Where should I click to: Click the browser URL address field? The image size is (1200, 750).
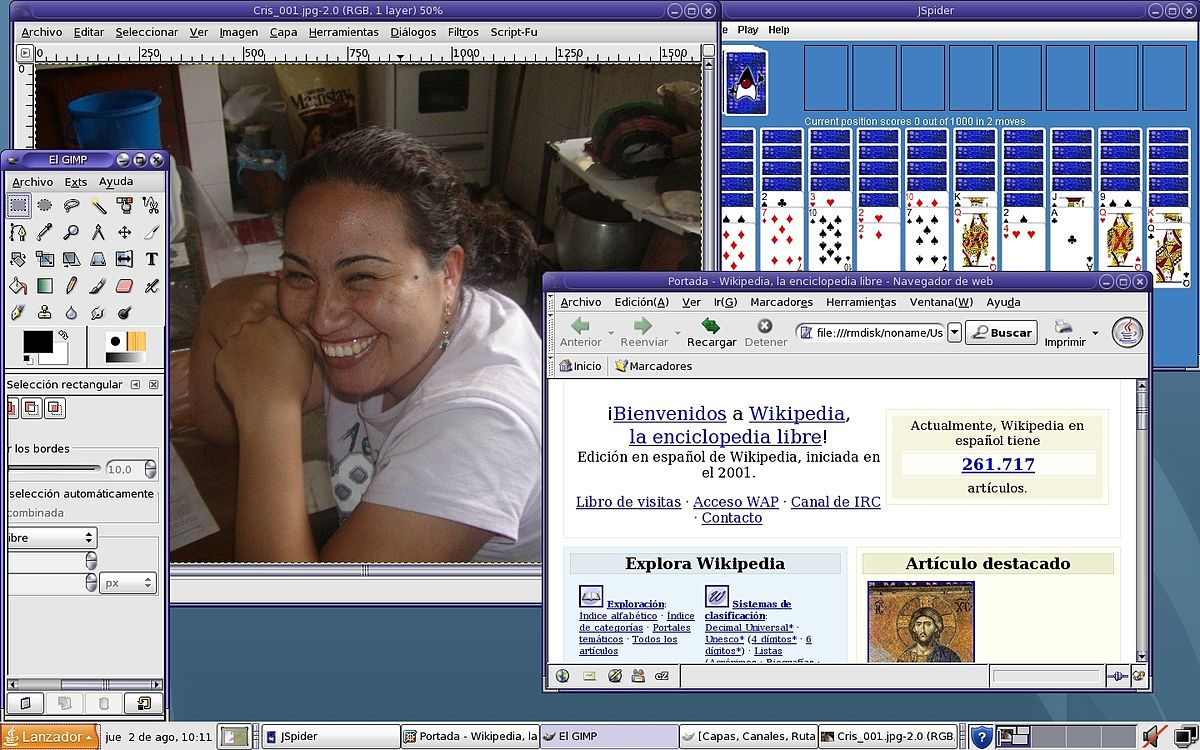pos(870,332)
